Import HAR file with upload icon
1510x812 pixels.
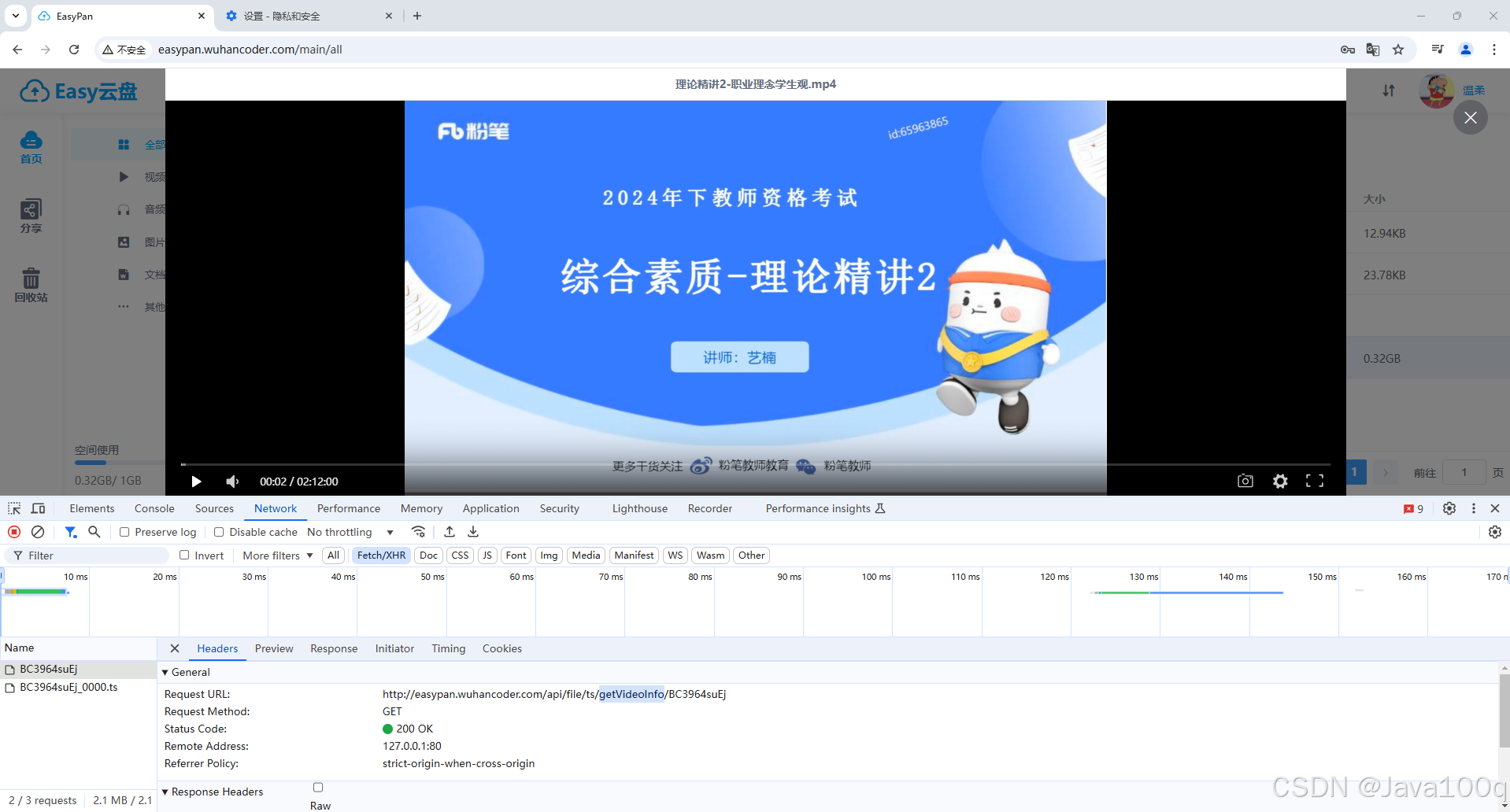coord(450,532)
